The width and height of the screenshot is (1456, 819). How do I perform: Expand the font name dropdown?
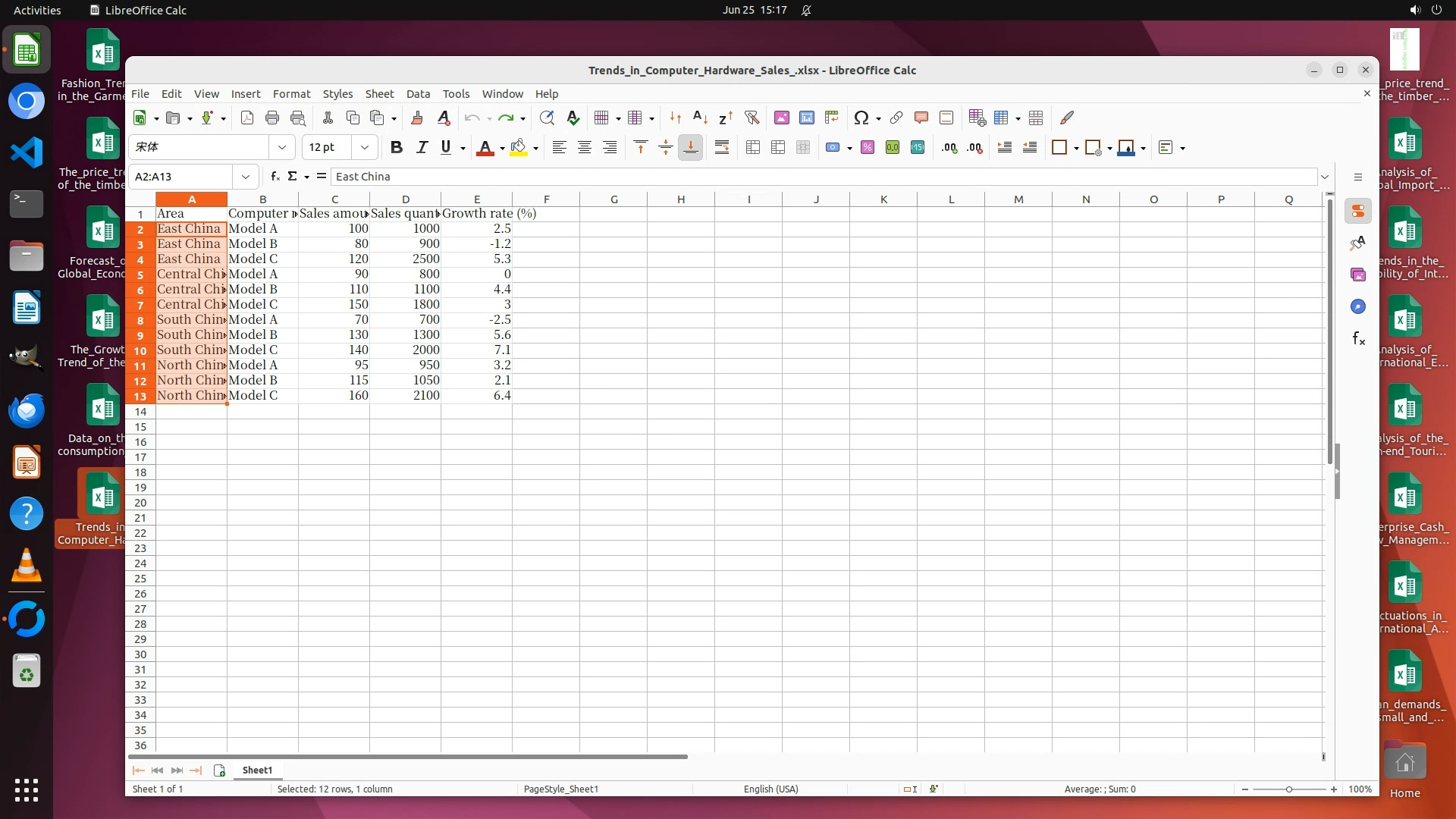click(x=282, y=147)
